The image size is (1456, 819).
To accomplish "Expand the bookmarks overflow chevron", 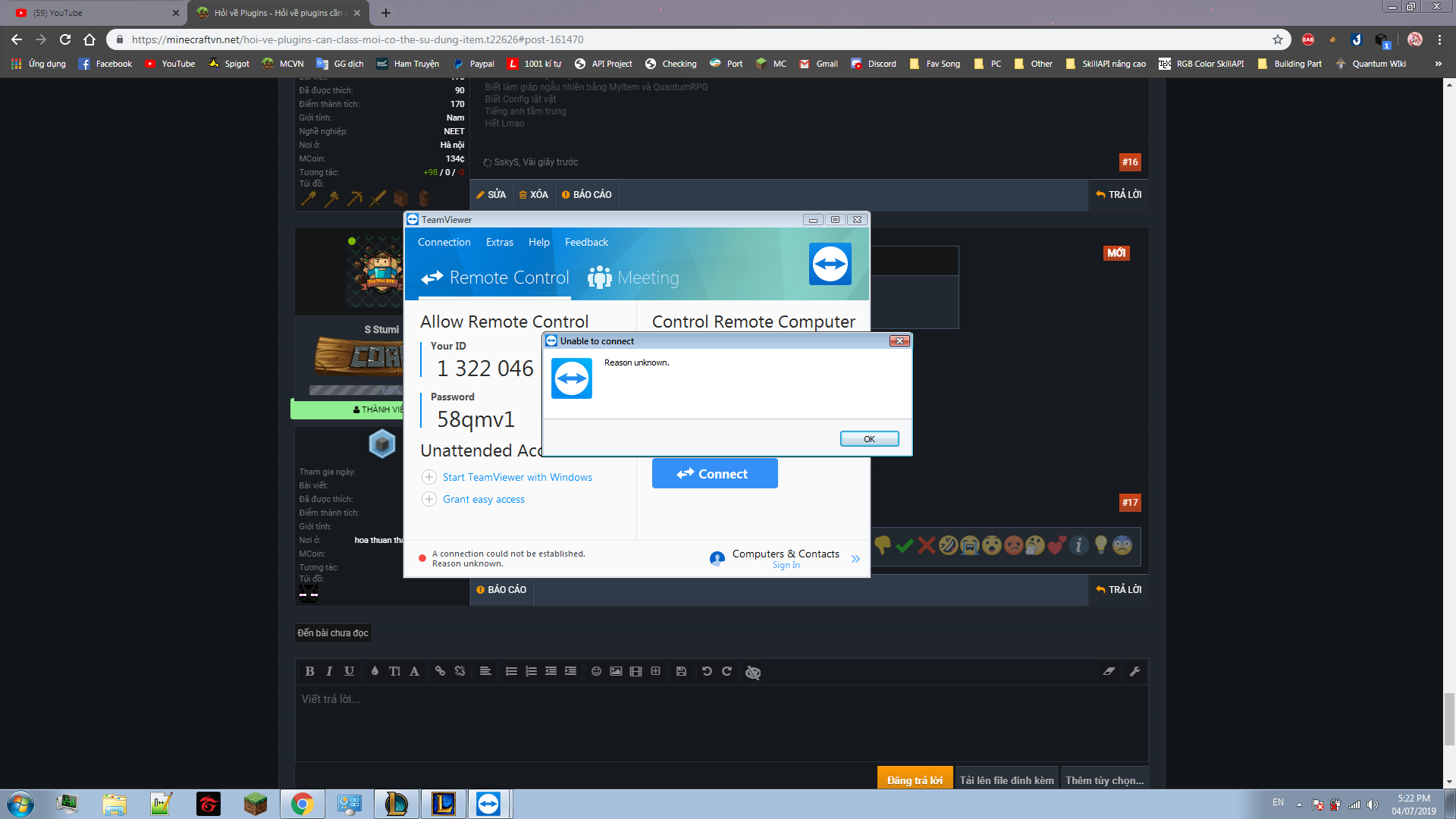I will click(x=1438, y=64).
